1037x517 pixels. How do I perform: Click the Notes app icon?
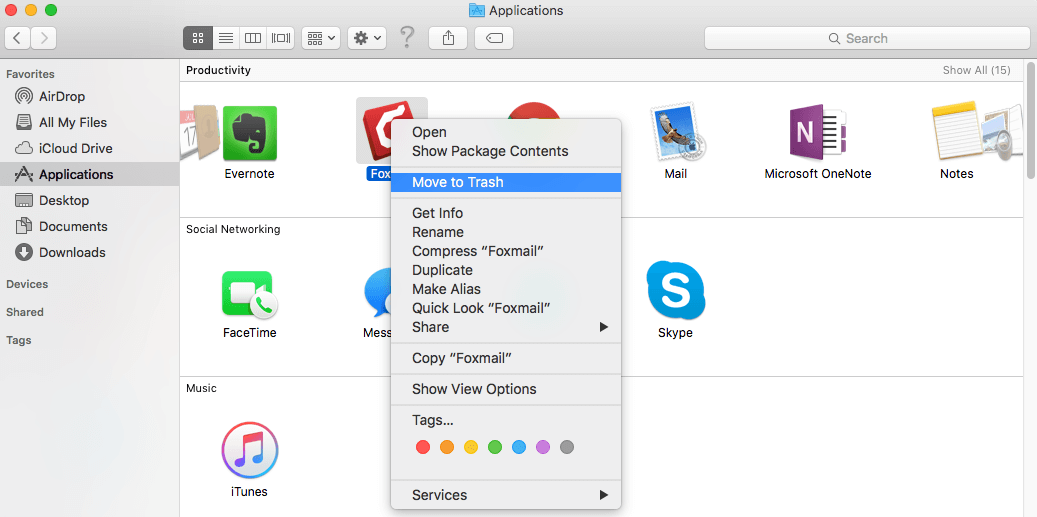point(955,132)
